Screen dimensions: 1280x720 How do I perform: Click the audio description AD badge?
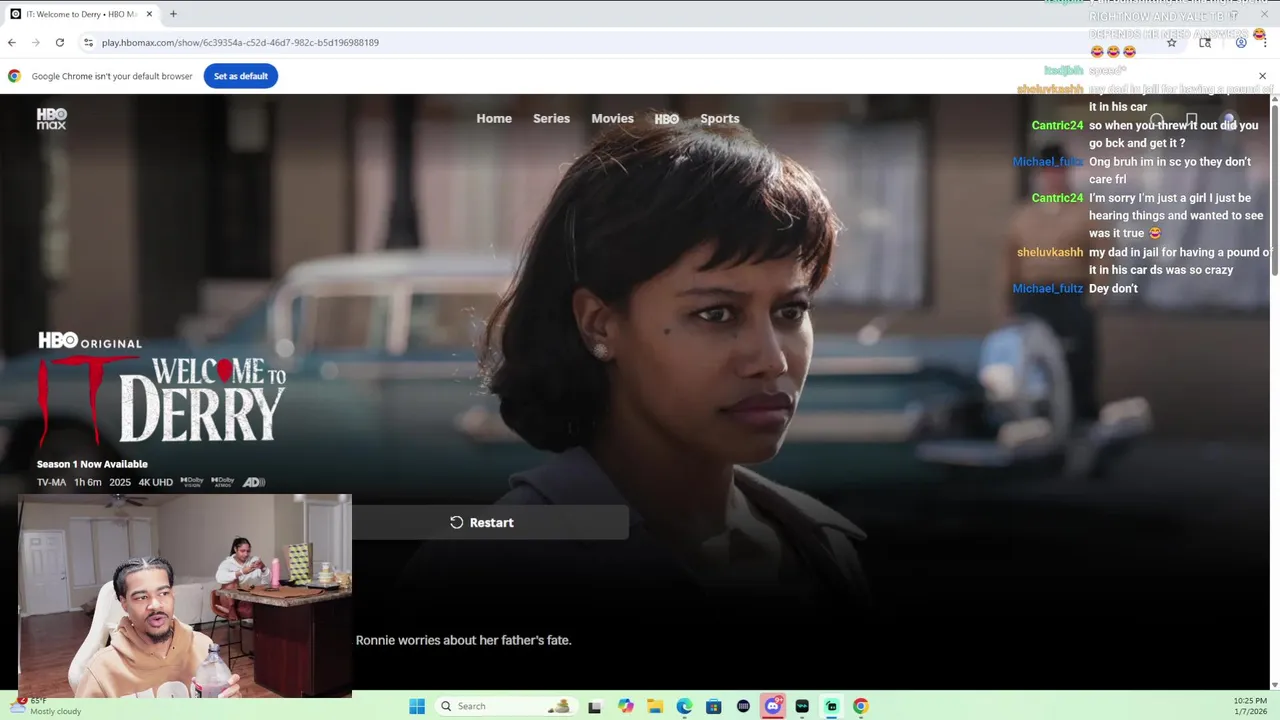point(254,482)
